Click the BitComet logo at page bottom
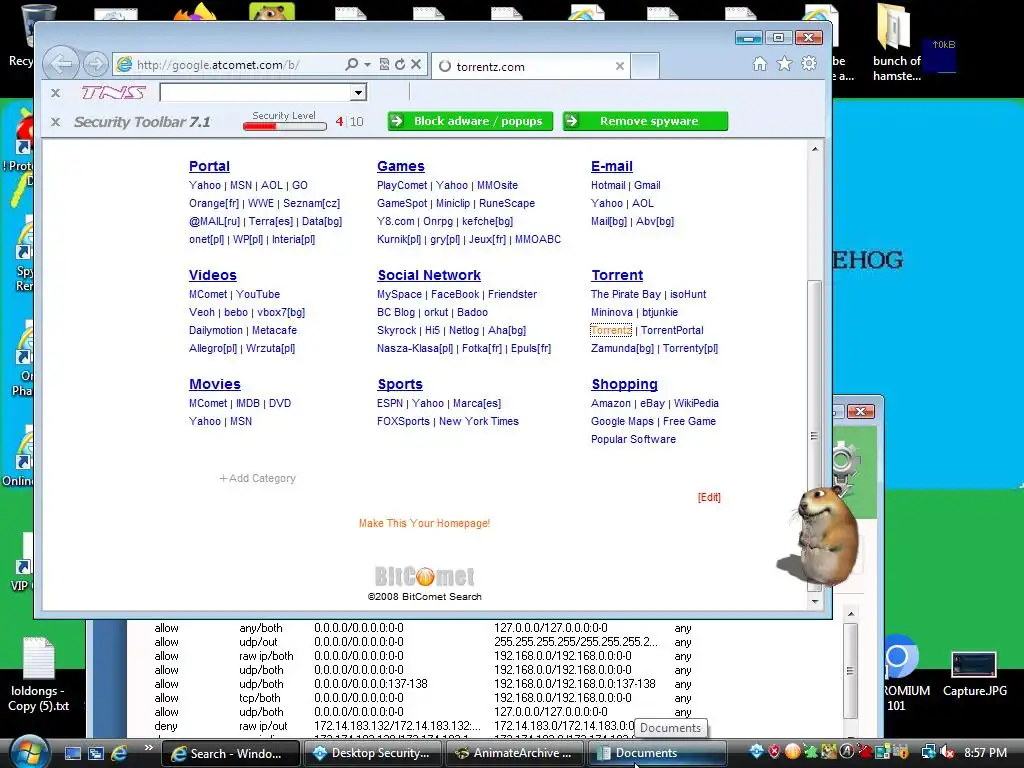The image size is (1024, 768). (x=424, y=576)
